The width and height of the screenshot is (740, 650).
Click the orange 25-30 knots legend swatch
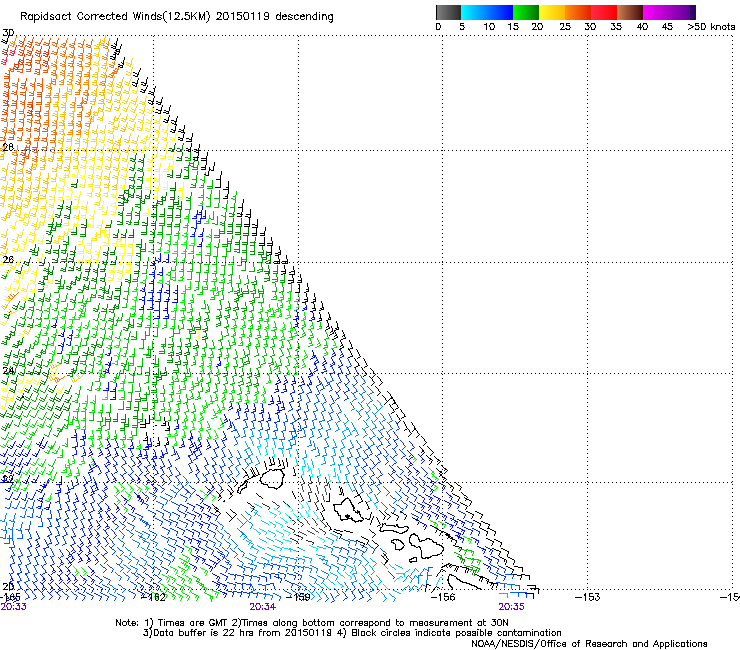(578, 12)
